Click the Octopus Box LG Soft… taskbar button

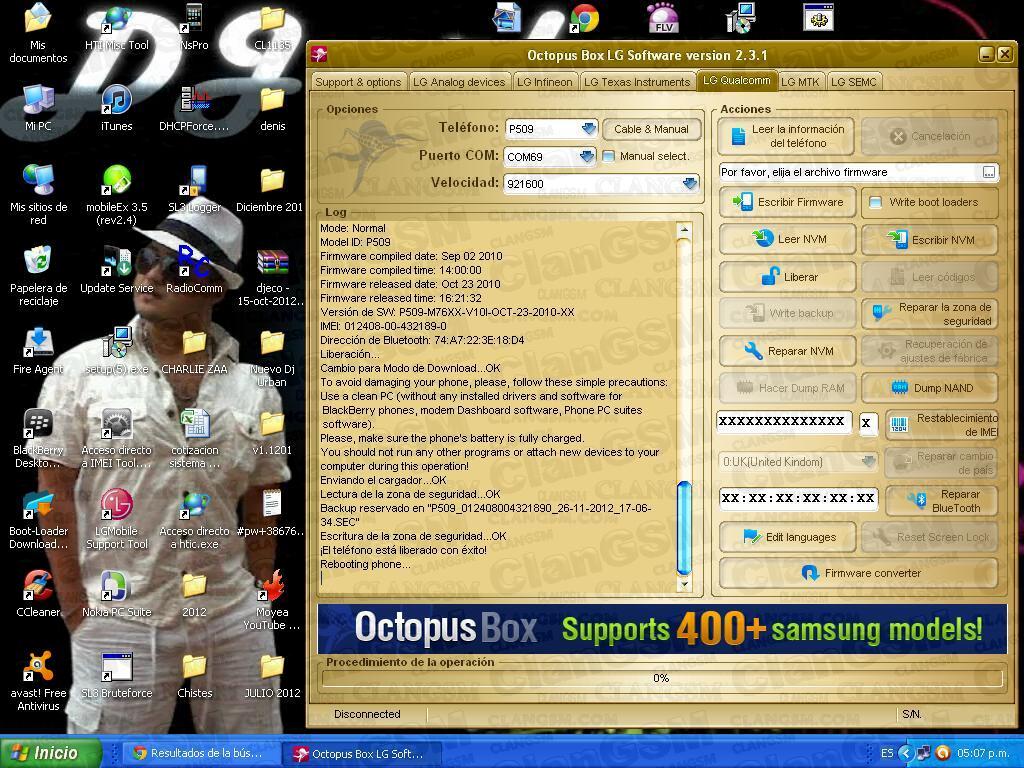[x=361, y=754]
